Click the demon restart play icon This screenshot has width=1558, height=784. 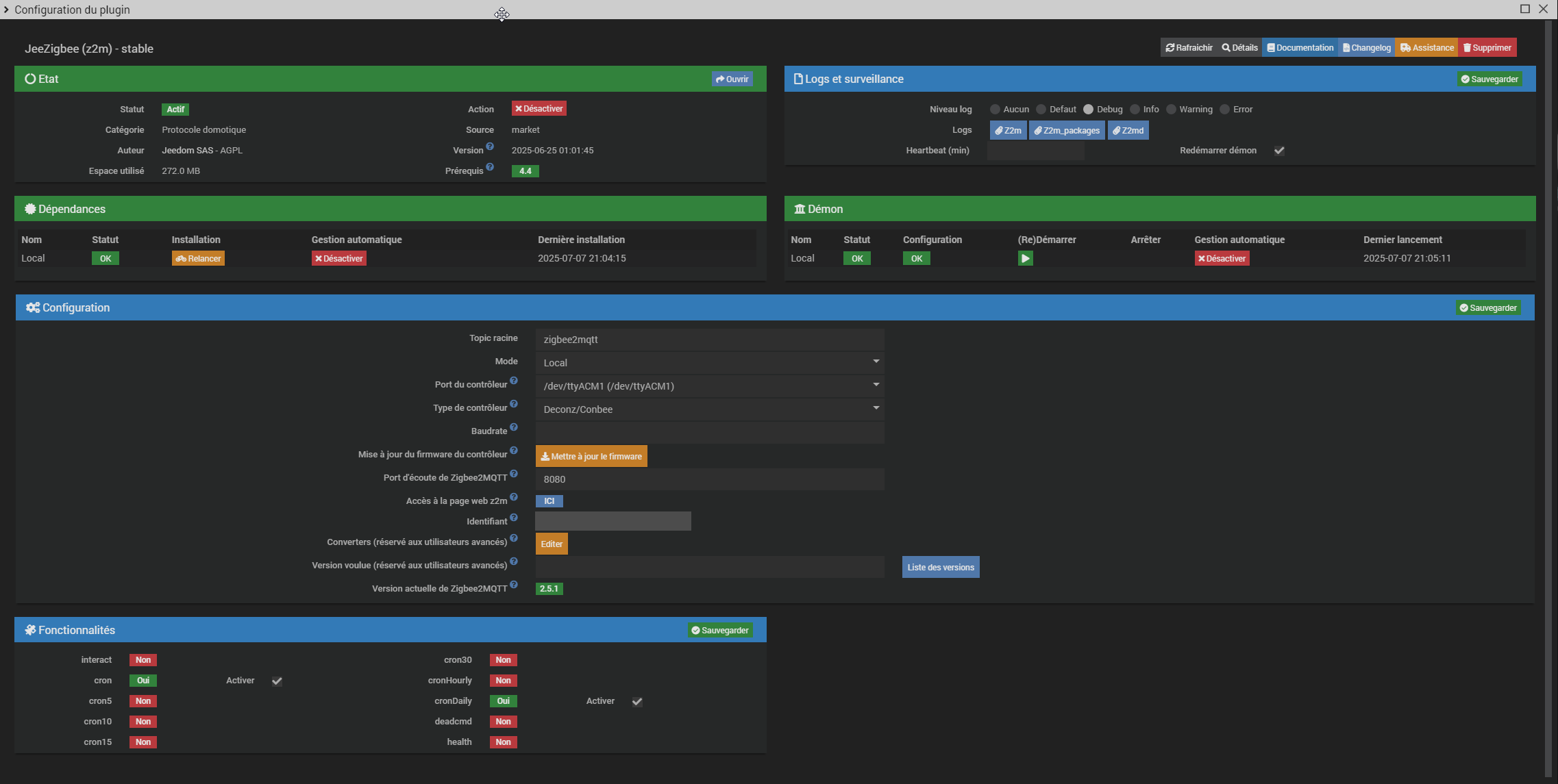1025,258
